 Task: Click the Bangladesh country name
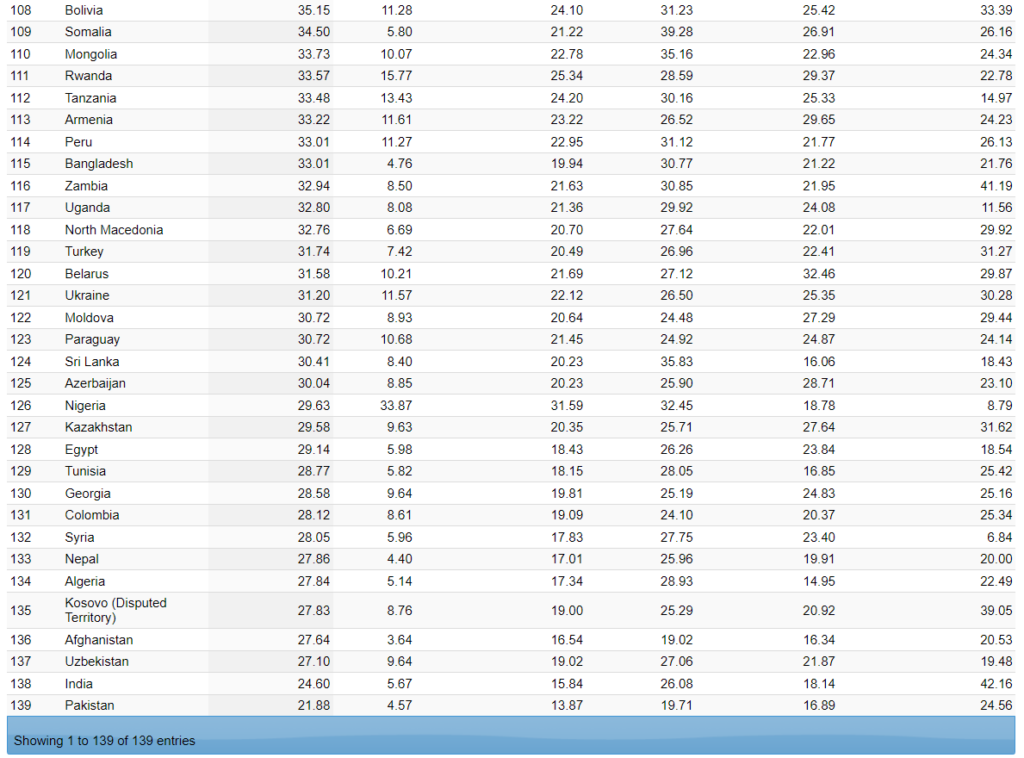[99, 164]
